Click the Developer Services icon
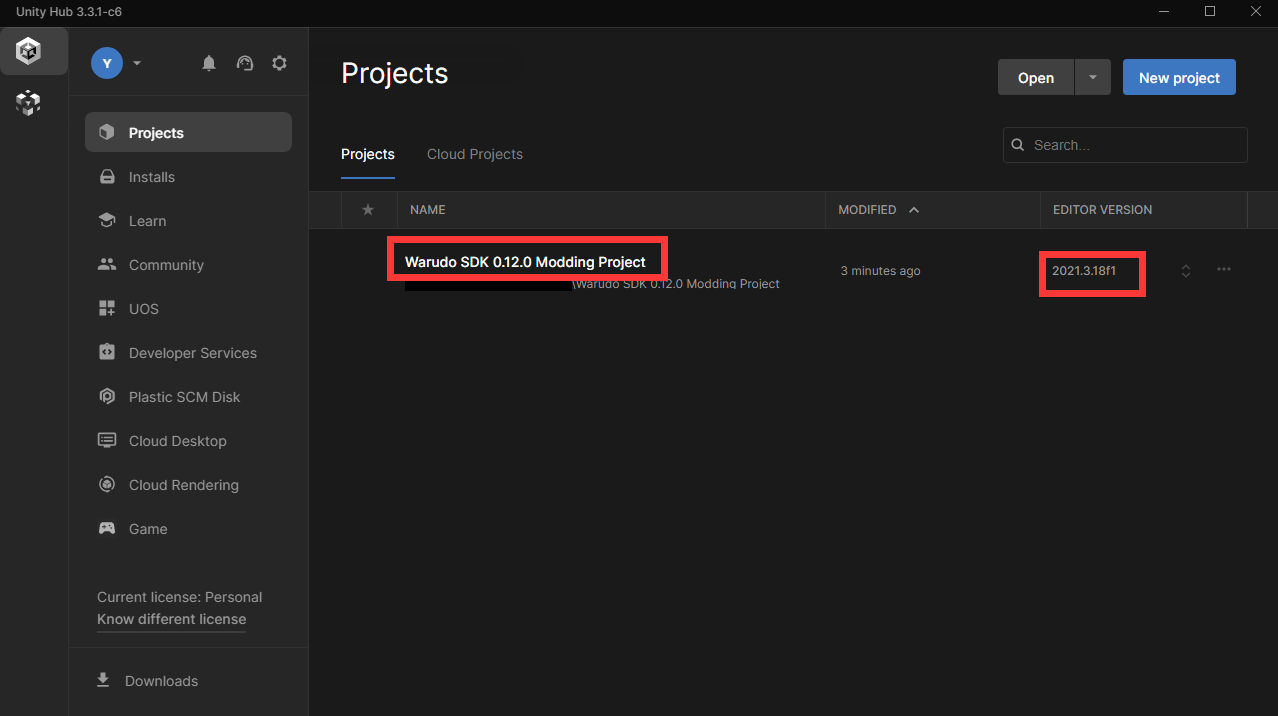1278x716 pixels. tap(107, 352)
